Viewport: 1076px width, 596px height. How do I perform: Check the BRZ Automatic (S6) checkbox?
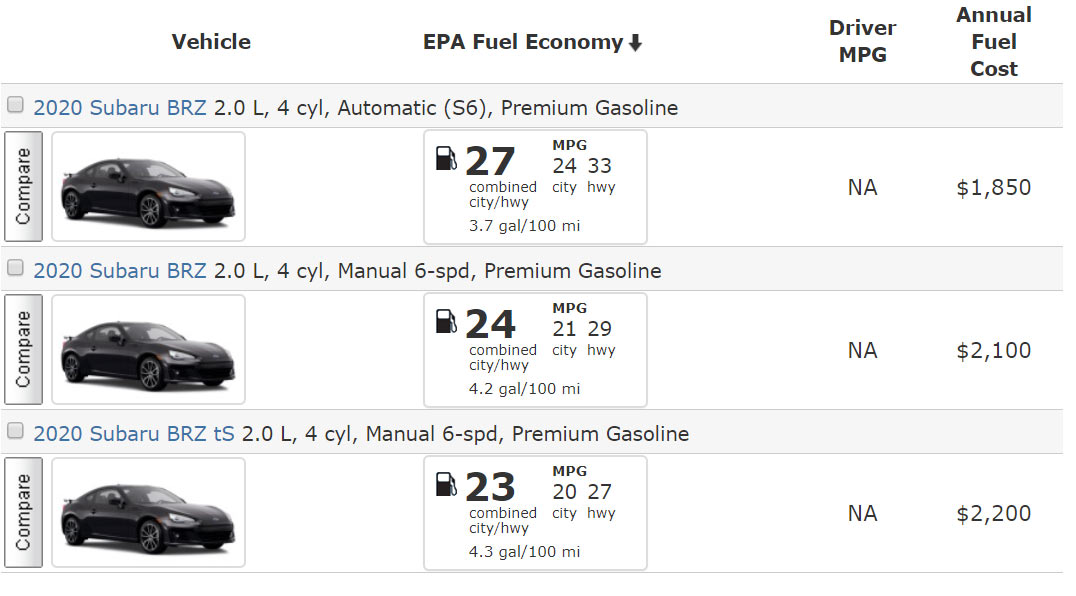(x=15, y=105)
